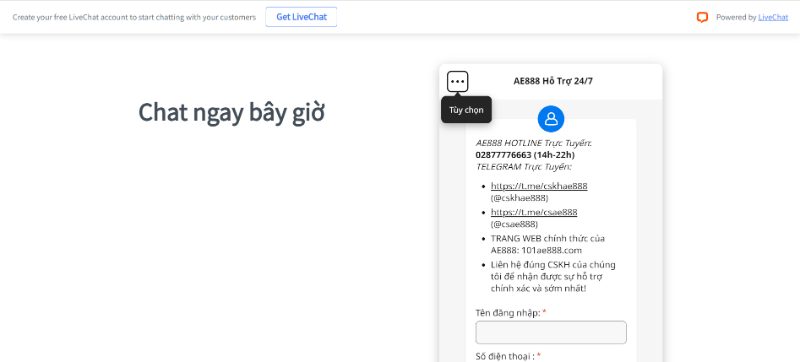Open the LiveChat link in Powered by
800x362 pixels.
[773, 17]
